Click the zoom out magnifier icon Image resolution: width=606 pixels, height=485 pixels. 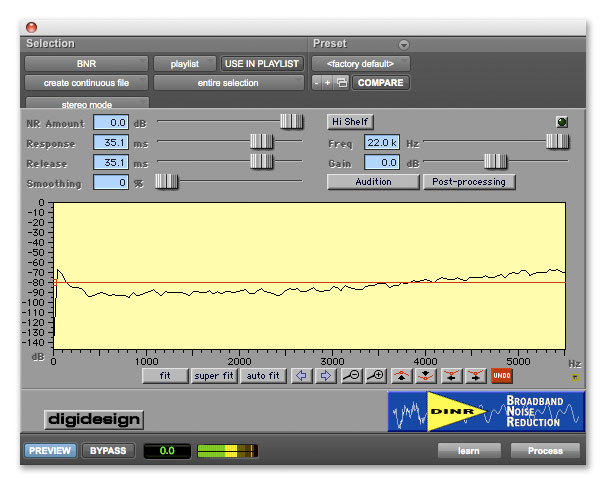[352, 376]
